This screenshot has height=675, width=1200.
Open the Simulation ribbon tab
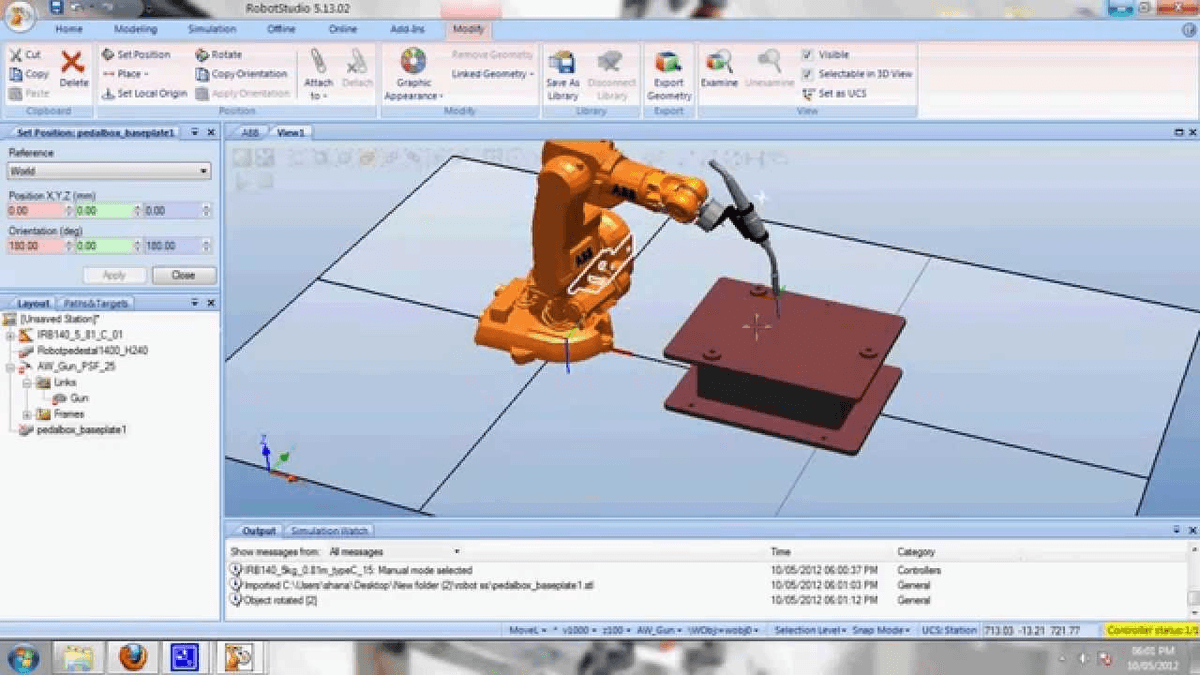pyautogui.click(x=212, y=30)
